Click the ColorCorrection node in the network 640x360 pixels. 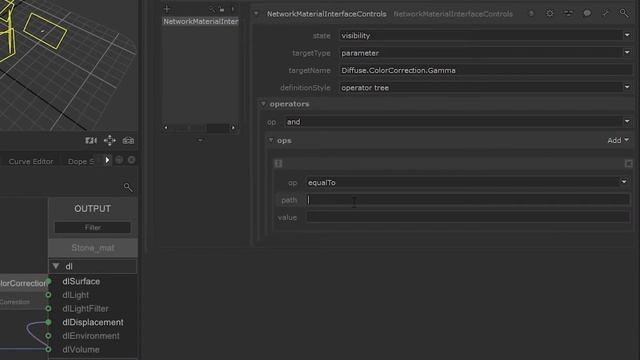click(23, 283)
